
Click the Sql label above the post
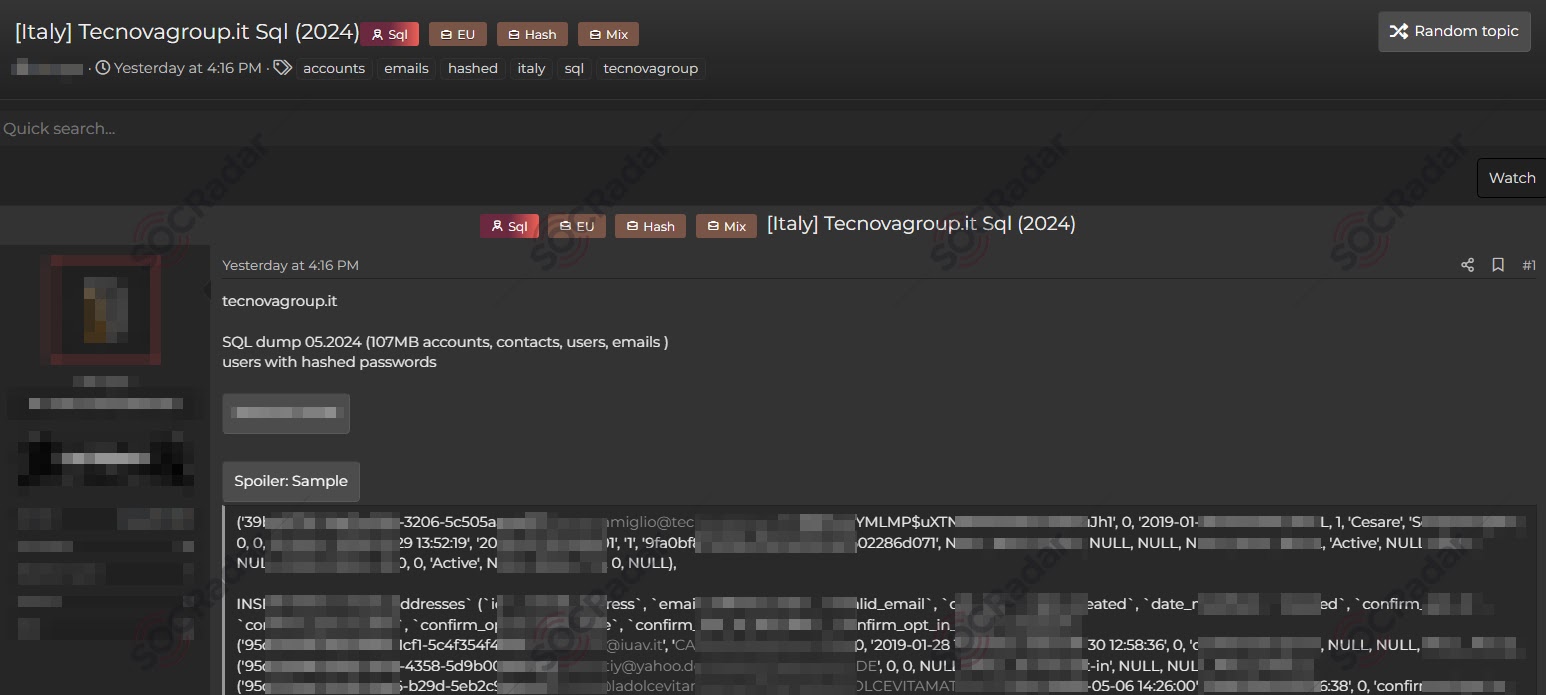[509, 226]
